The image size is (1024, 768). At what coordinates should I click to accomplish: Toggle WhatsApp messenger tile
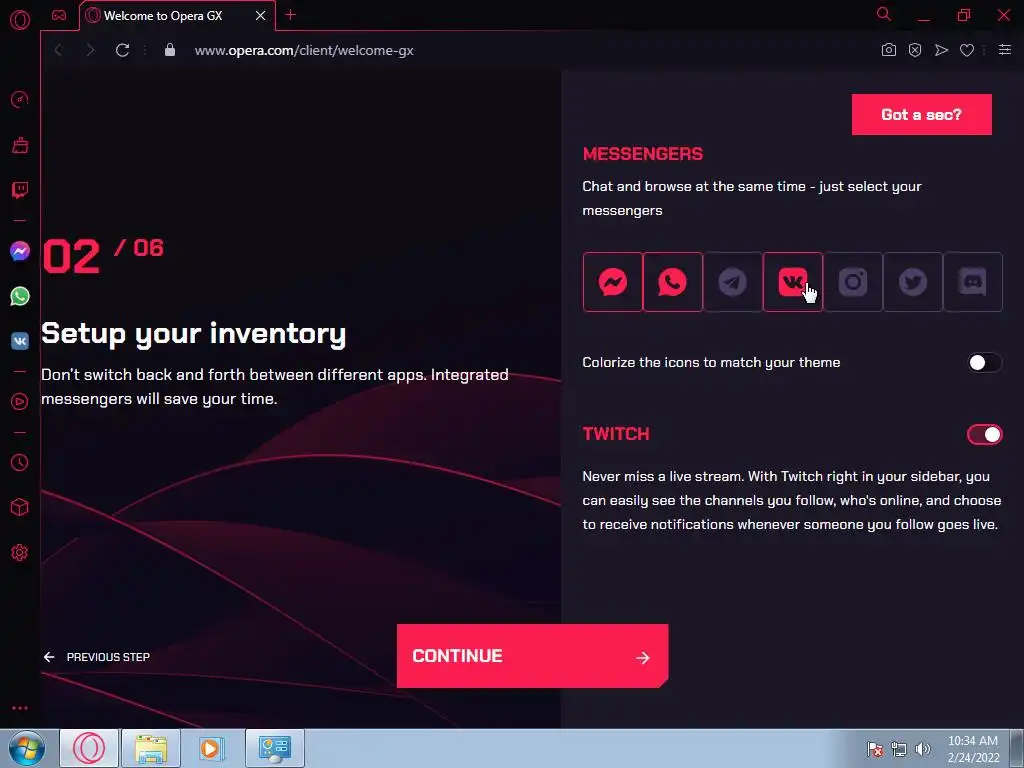pyautogui.click(x=673, y=282)
